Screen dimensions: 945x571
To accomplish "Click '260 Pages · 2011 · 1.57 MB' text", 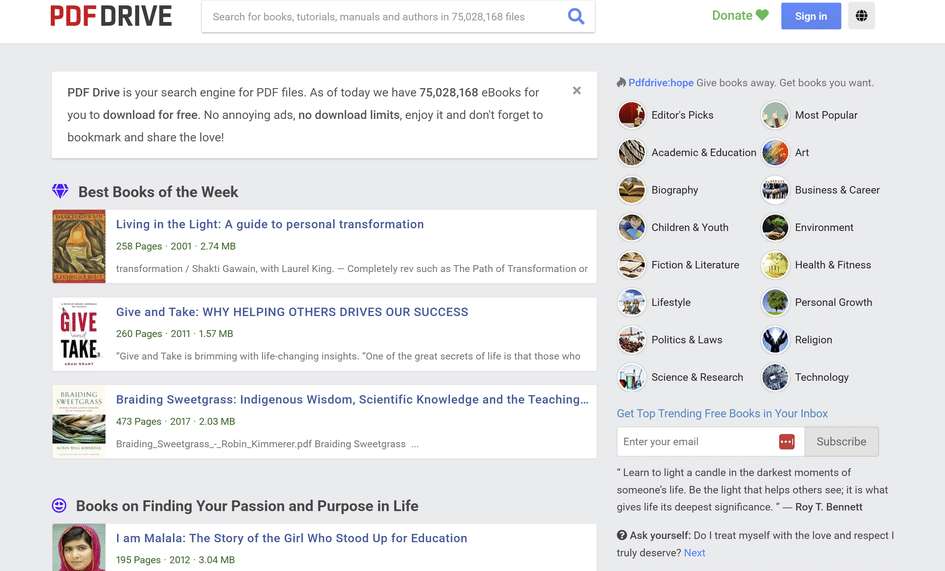I will click(x=174, y=333).
